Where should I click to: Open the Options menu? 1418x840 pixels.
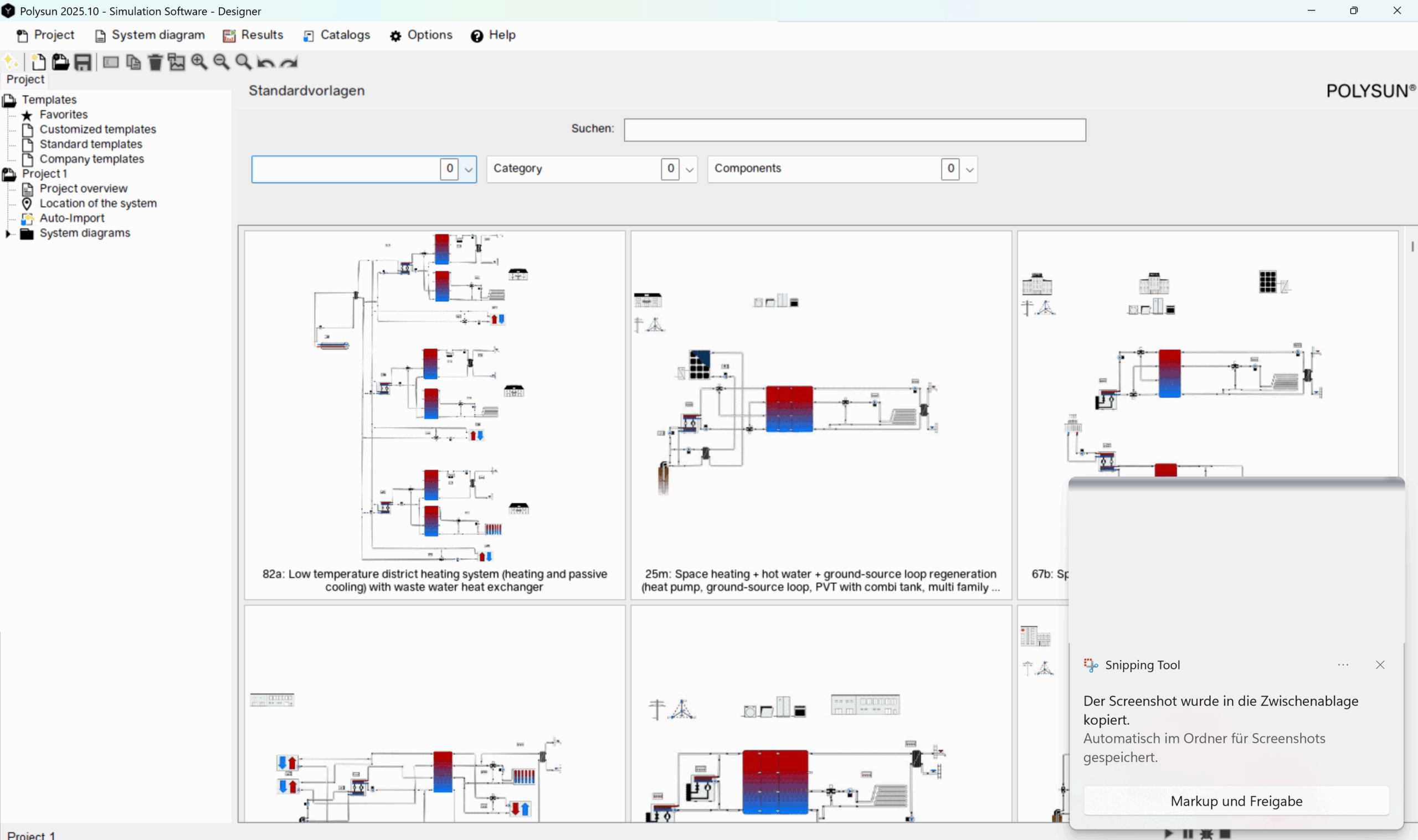429,34
